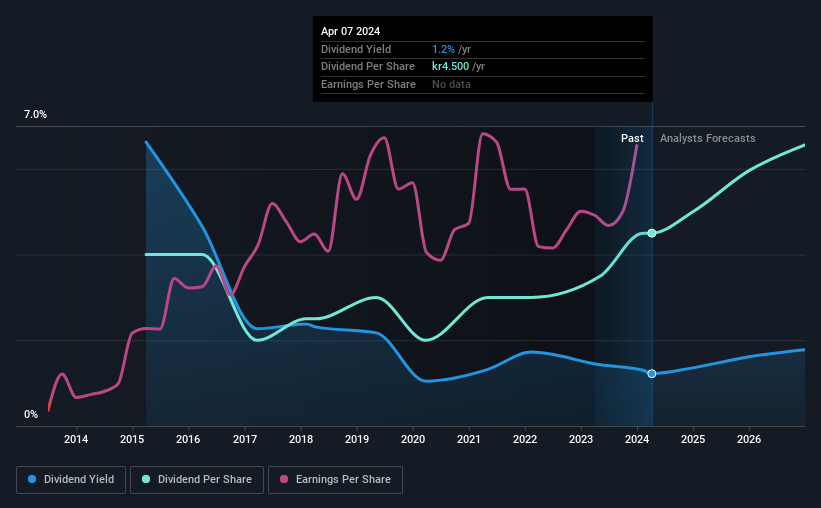Click the 2020 x-axis label
The width and height of the screenshot is (821, 508).
(x=413, y=439)
